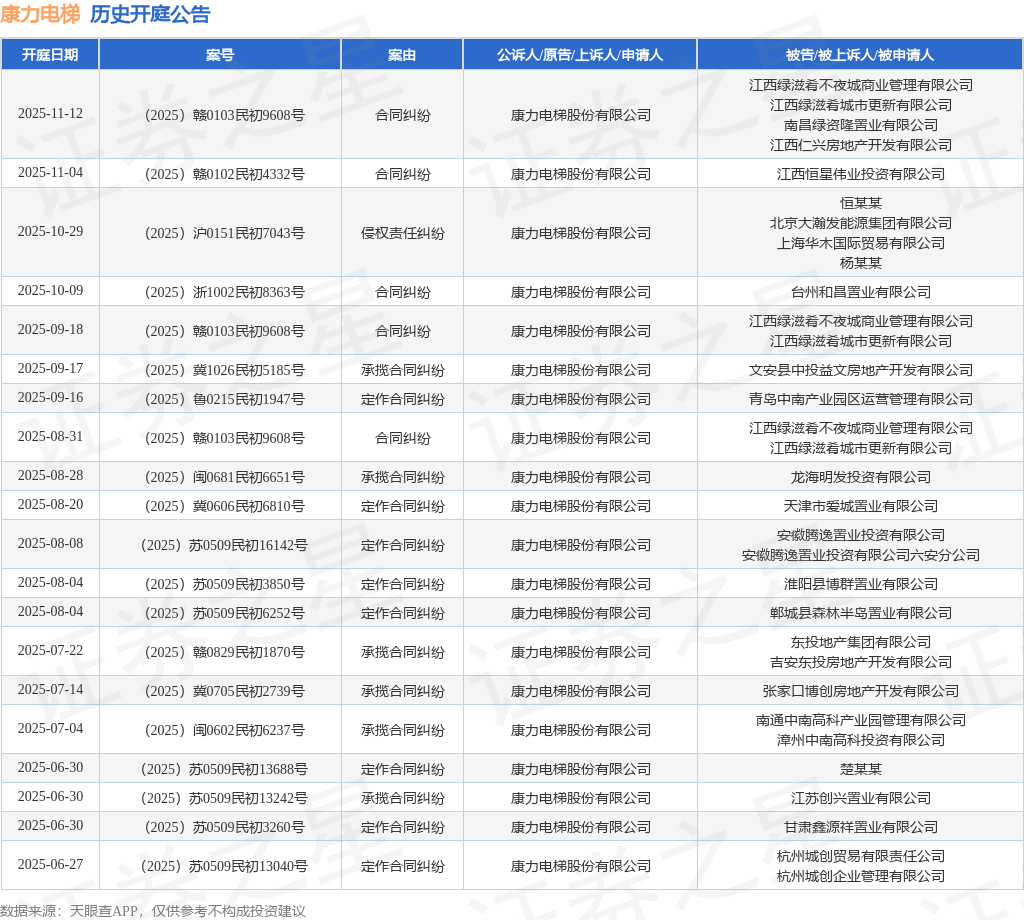Click the 侵权责任纠纷 cause cell
This screenshot has width=1024, height=920.
point(402,233)
